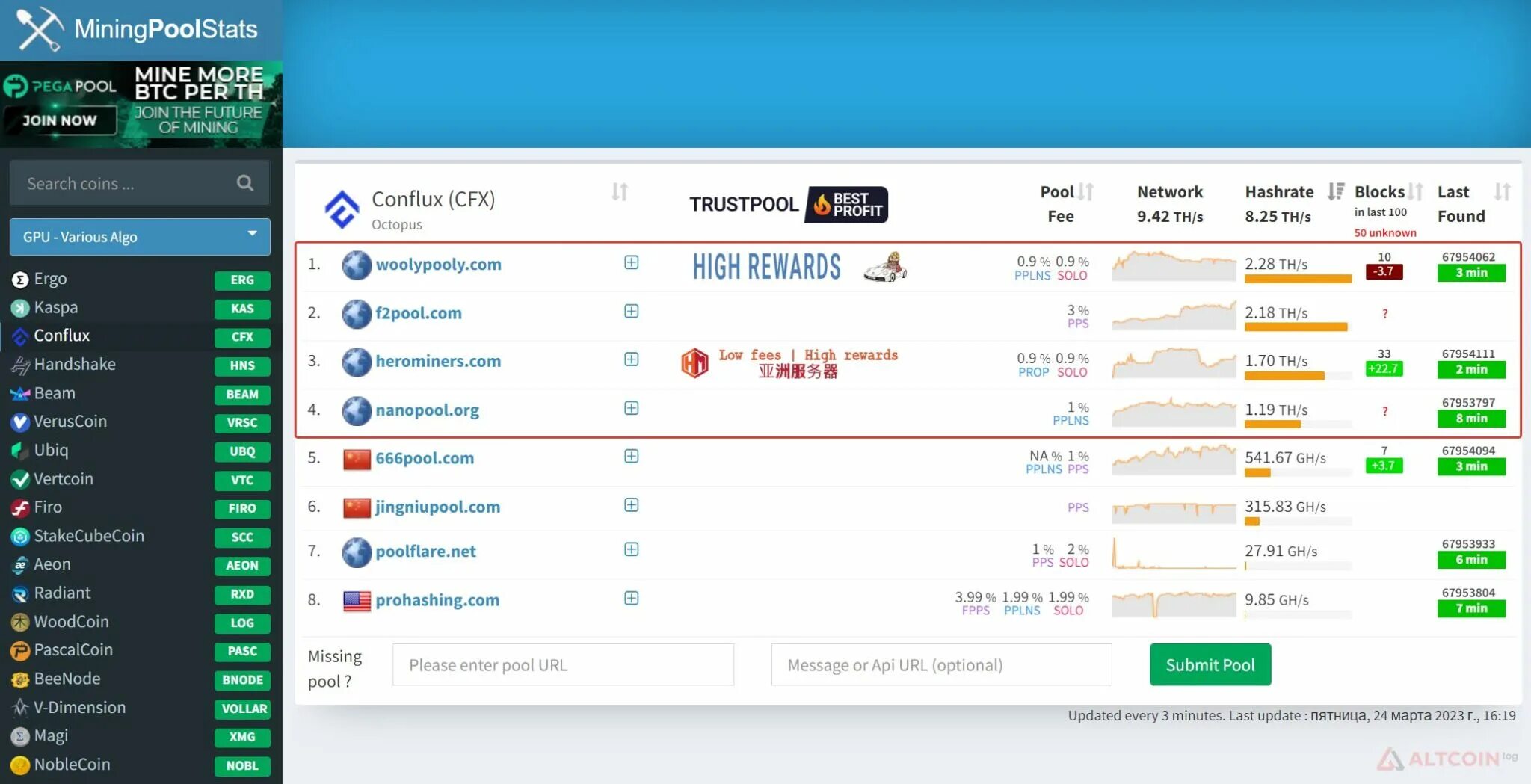This screenshot has width=1531, height=784.
Task: Click the Kaspa coin icon in the sidebar
Action: 20,308
